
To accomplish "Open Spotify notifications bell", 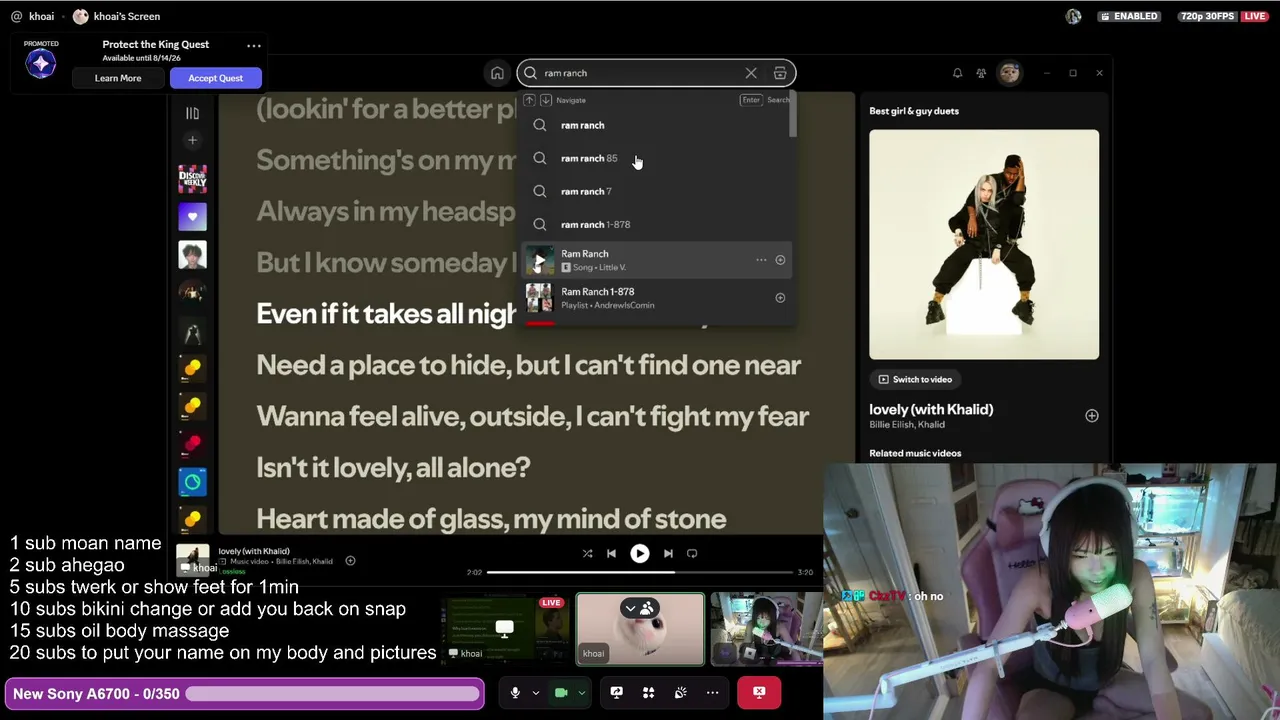I will [957, 73].
